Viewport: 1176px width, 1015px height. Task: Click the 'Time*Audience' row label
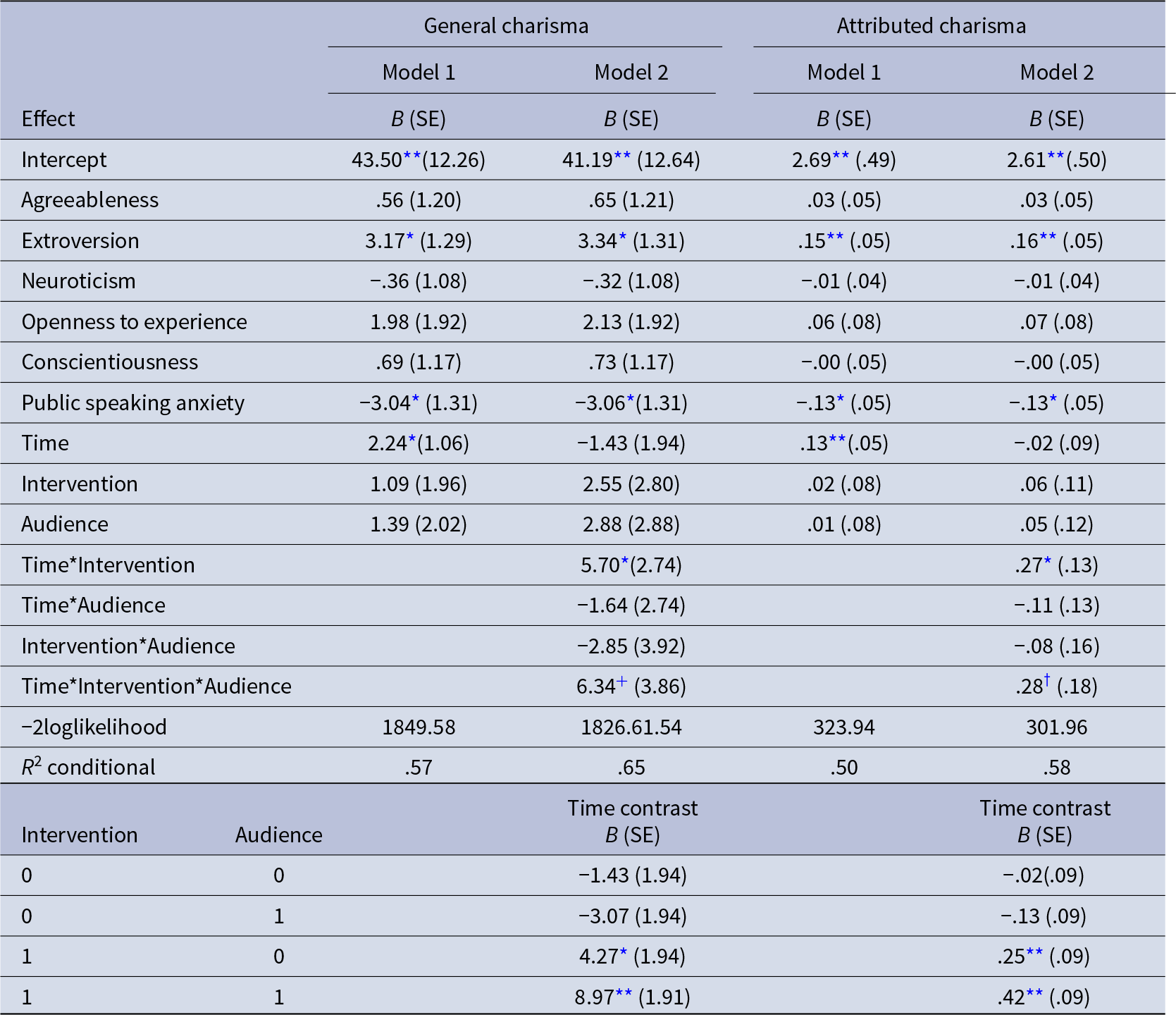(x=93, y=605)
